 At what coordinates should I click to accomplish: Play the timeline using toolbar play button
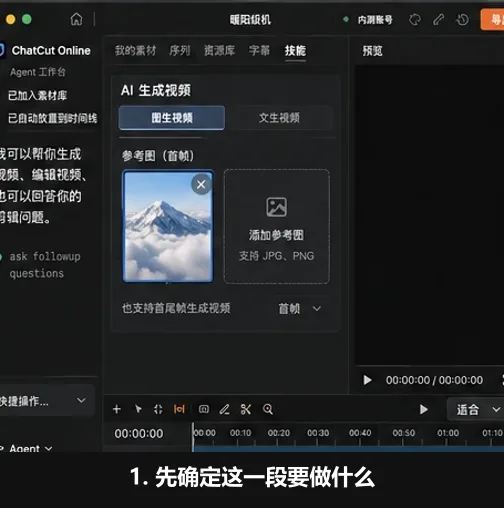(x=423, y=409)
